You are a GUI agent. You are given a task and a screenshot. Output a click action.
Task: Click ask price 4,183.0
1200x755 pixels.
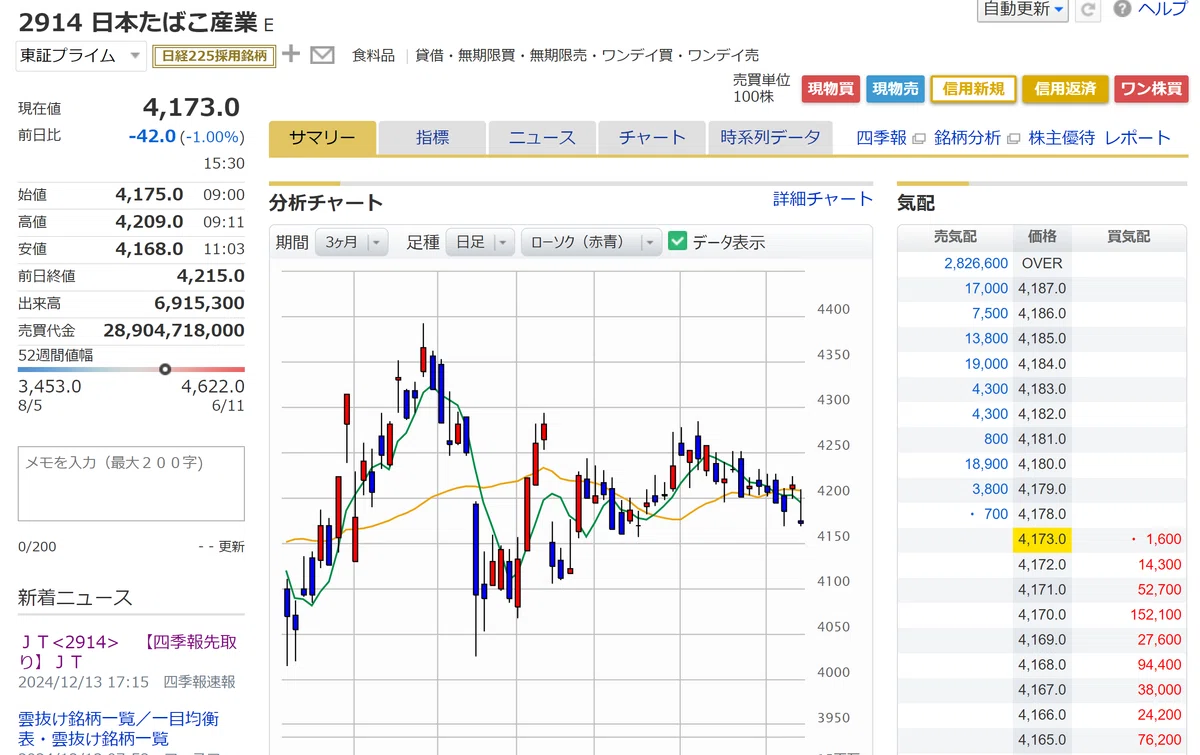pos(1042,389)
